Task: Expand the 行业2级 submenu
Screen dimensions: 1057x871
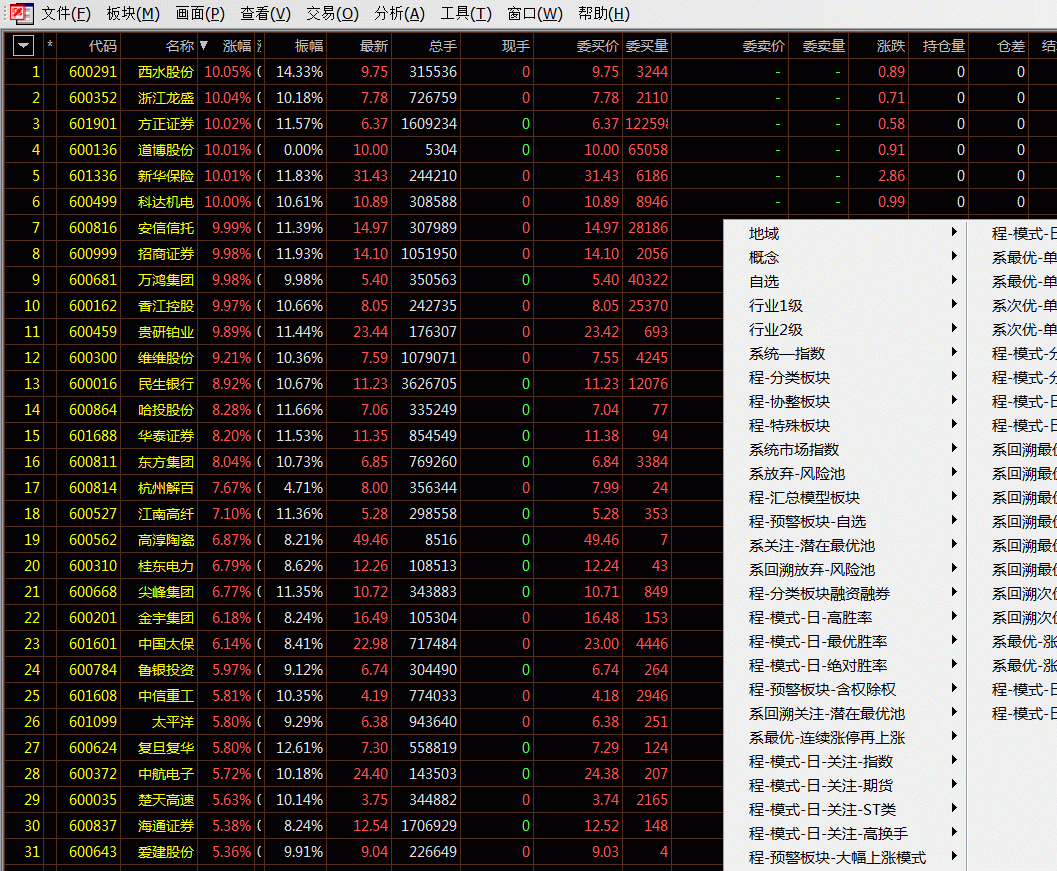Action: coord(845,330)
